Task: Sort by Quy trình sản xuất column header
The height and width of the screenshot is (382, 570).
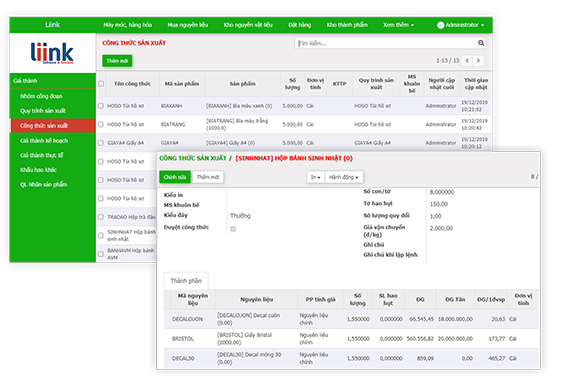Action: 376,84
